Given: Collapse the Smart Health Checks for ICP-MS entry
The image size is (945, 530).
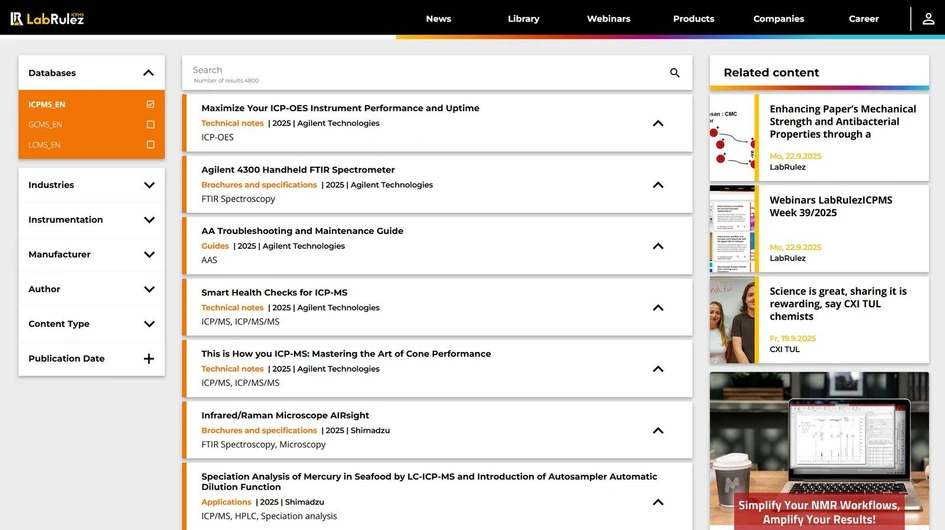Looking at the screenshot, I should click(658, 308).
